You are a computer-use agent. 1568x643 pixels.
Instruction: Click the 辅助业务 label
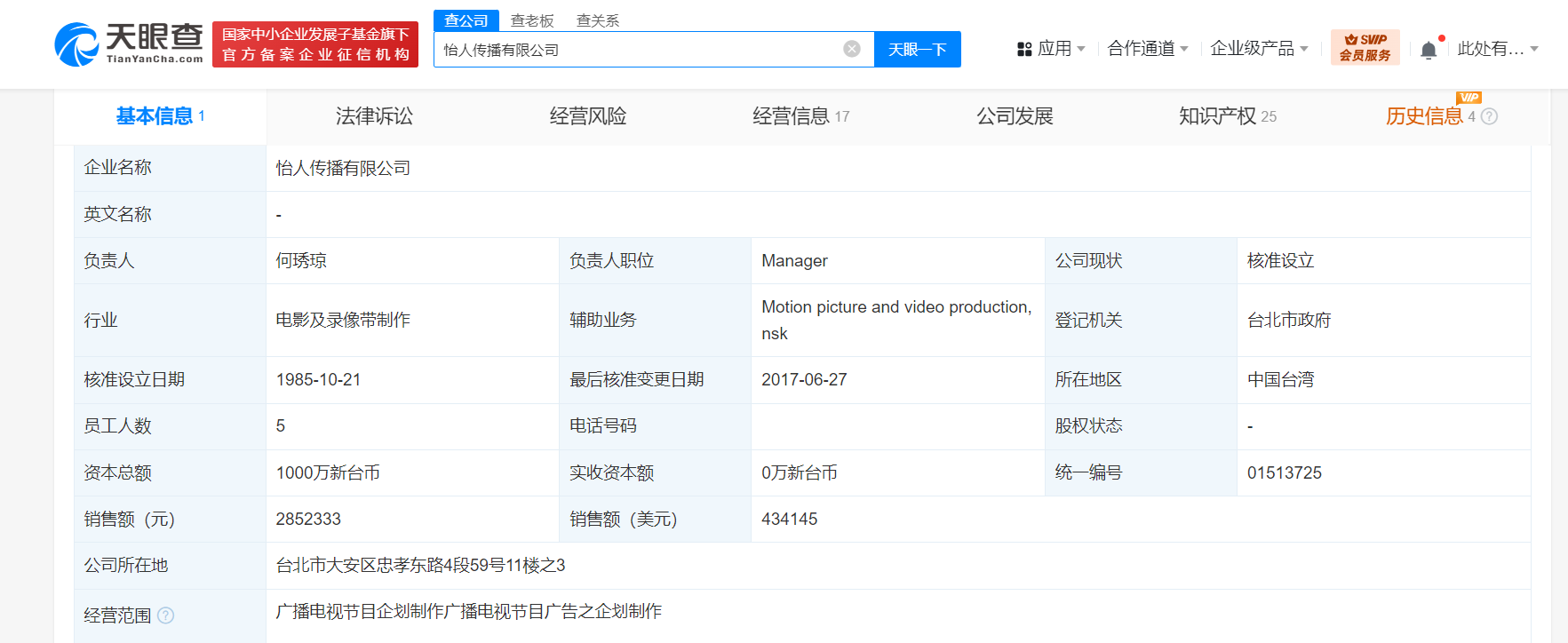click(602, 320)
